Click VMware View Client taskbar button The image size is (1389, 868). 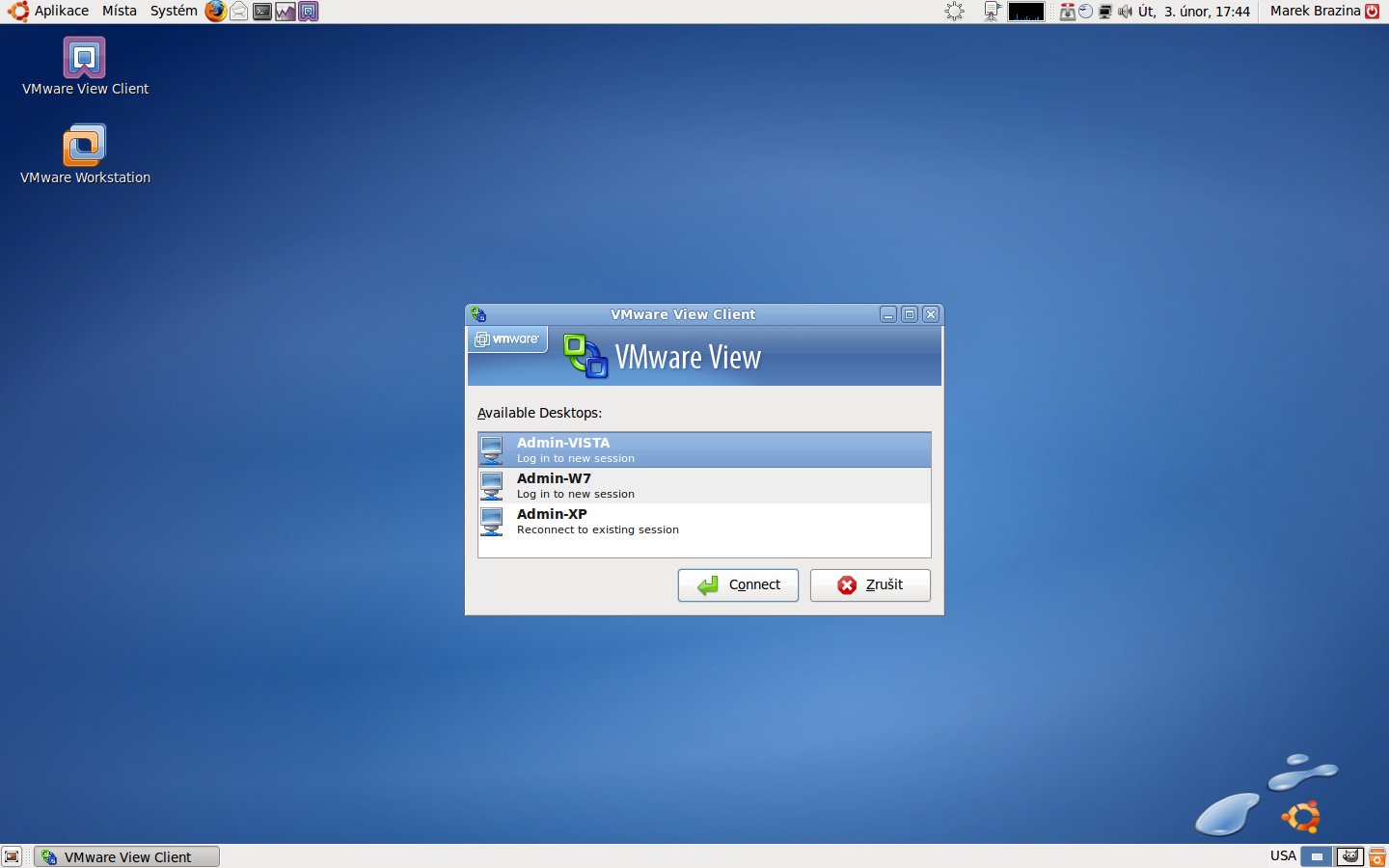click(127, 856)
